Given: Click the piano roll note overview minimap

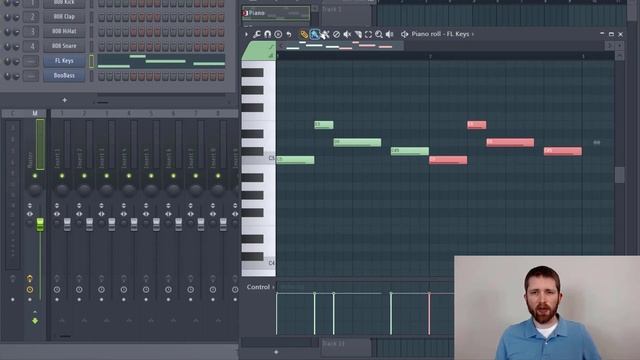Looking at the screenshot, I should pyautogui.click(x=341, y=46).
